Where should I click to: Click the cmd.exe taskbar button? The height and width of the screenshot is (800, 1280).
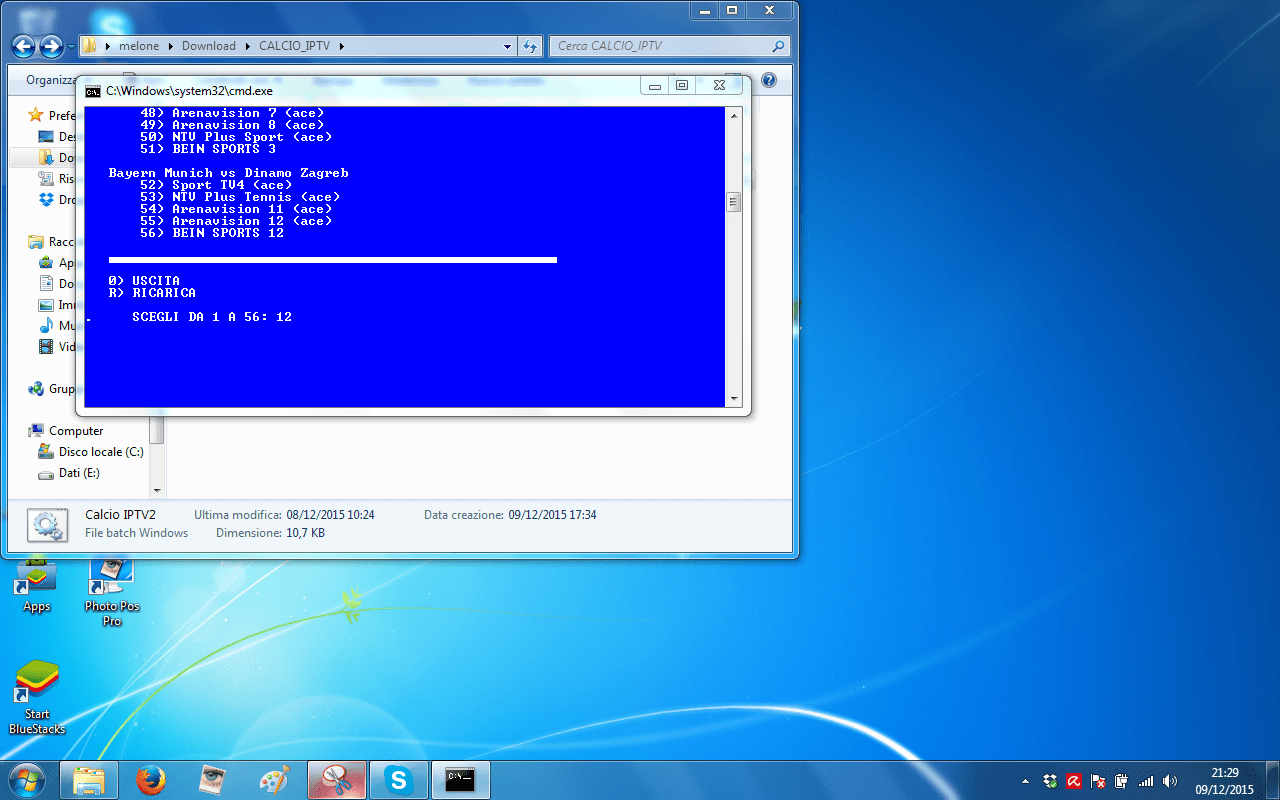point(461,779)
